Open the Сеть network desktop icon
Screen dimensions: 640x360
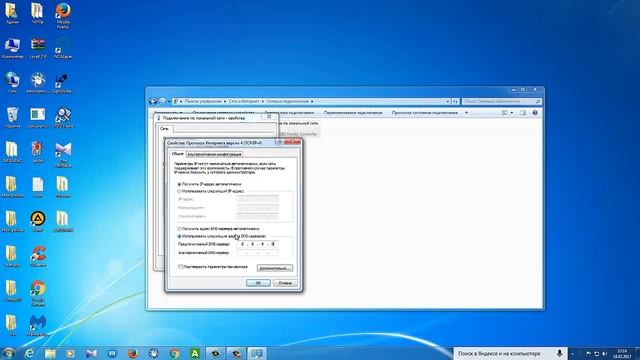point(12,82)
